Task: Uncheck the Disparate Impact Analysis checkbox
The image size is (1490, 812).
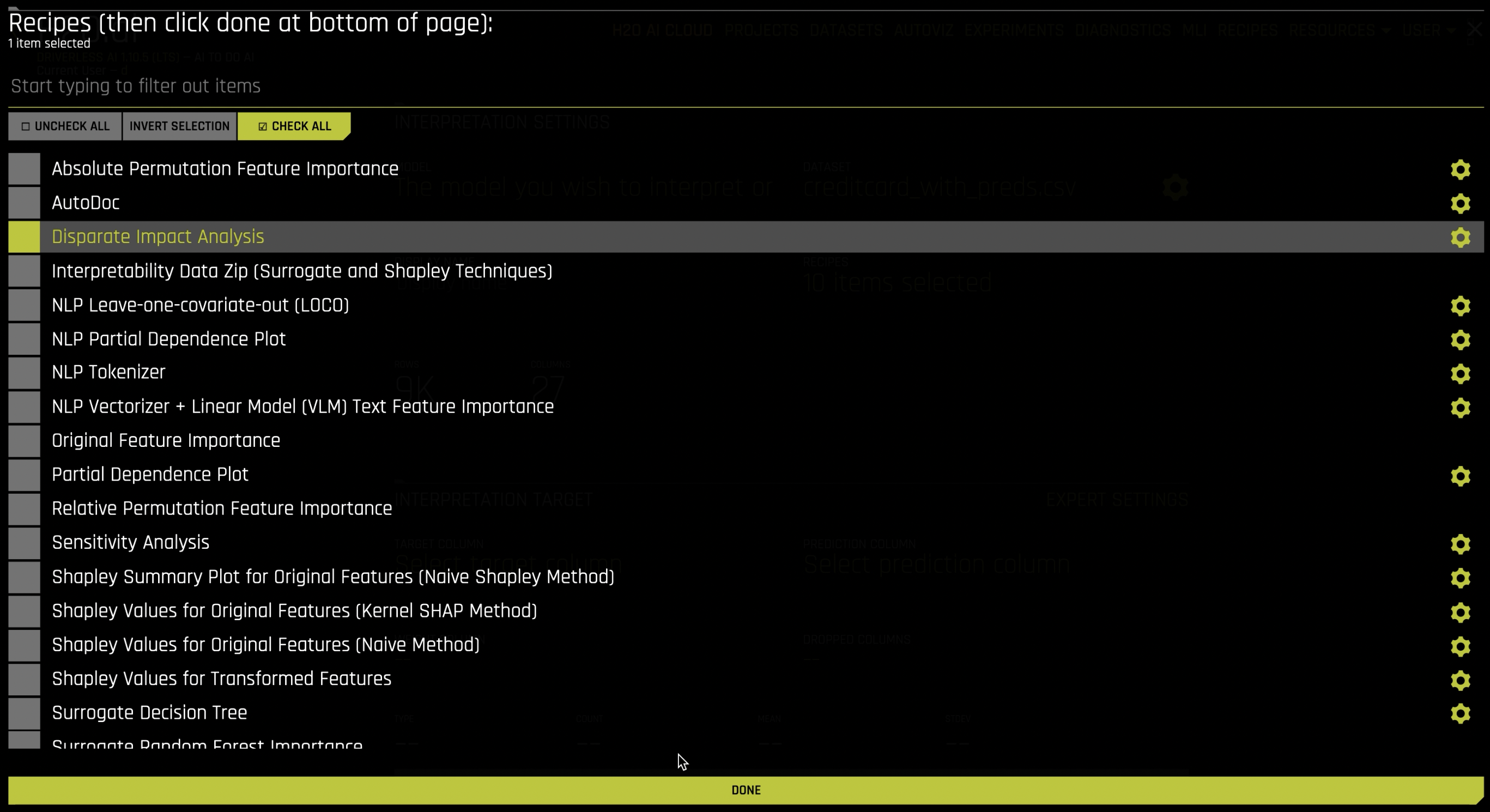Action: point(25,237)
